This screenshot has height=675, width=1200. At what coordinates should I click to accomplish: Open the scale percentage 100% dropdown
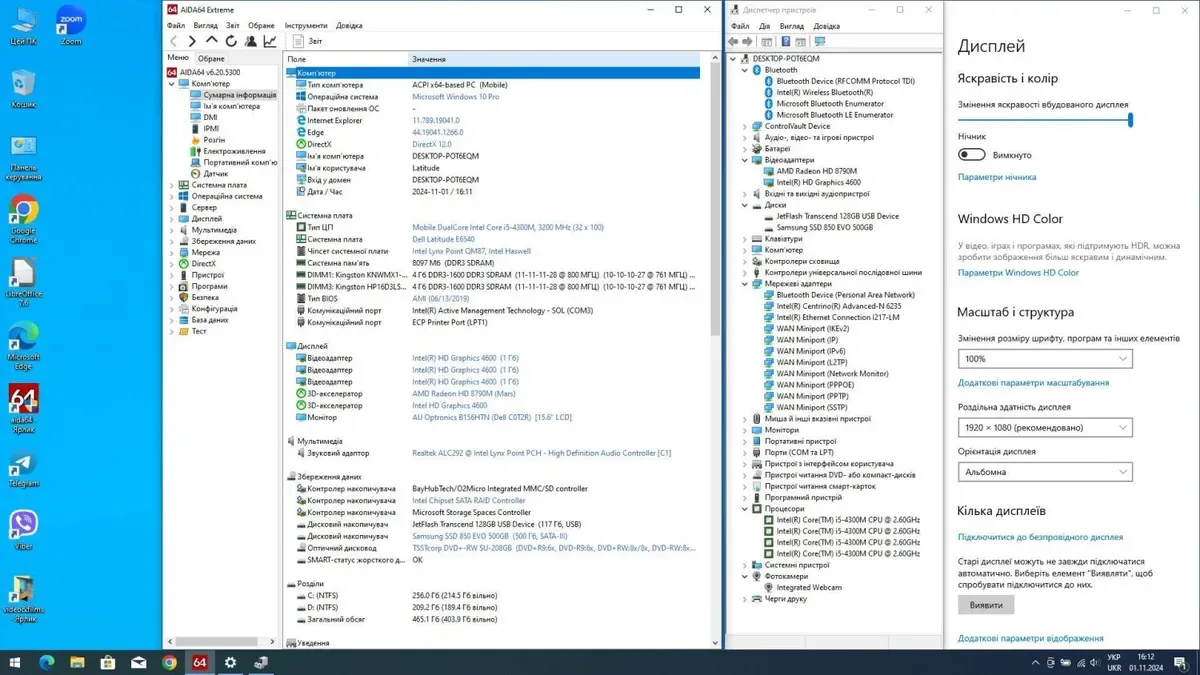(x=1044, y=359)
